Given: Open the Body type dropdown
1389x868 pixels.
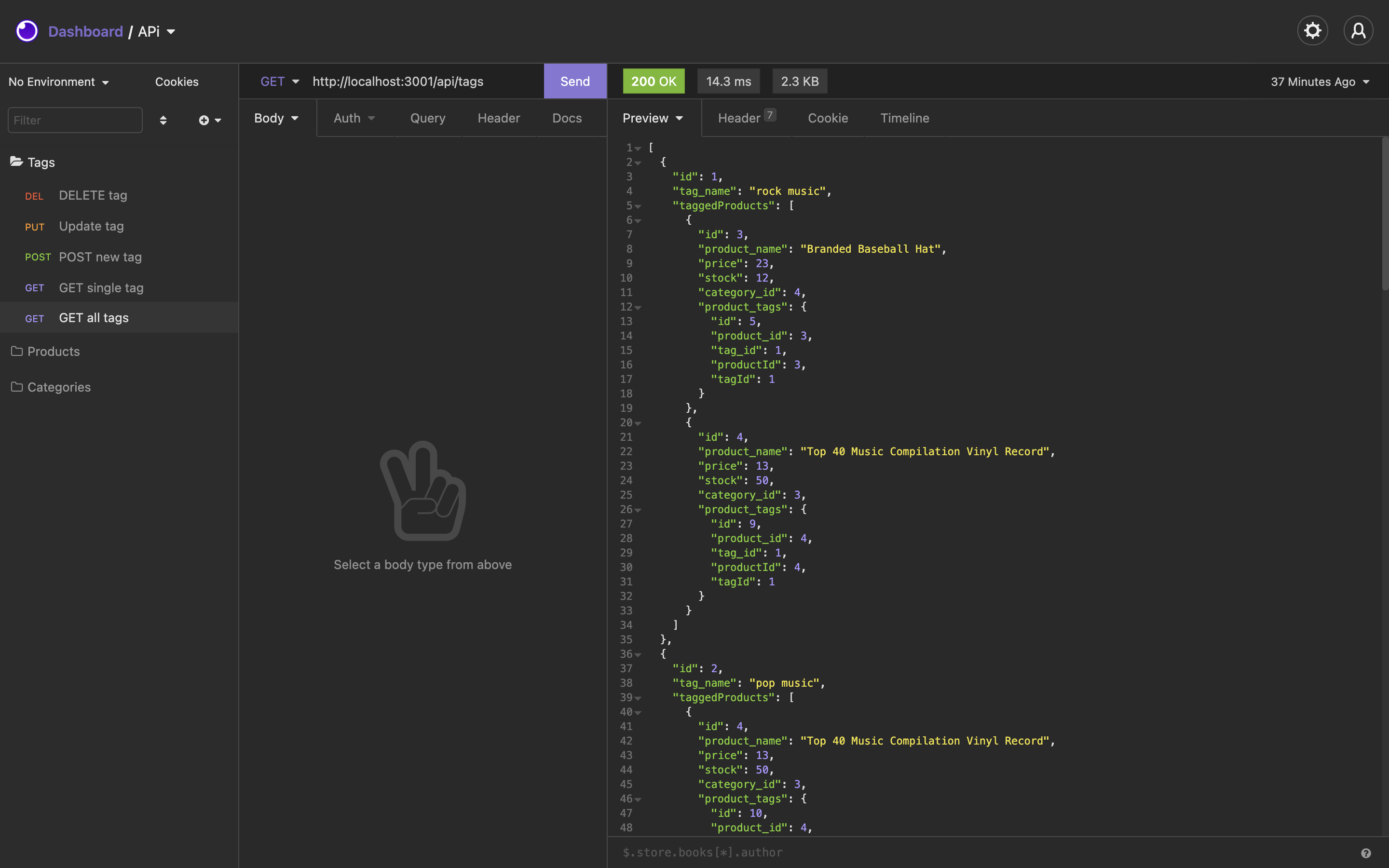Looking at the screenshot, I should click(277, 118).
